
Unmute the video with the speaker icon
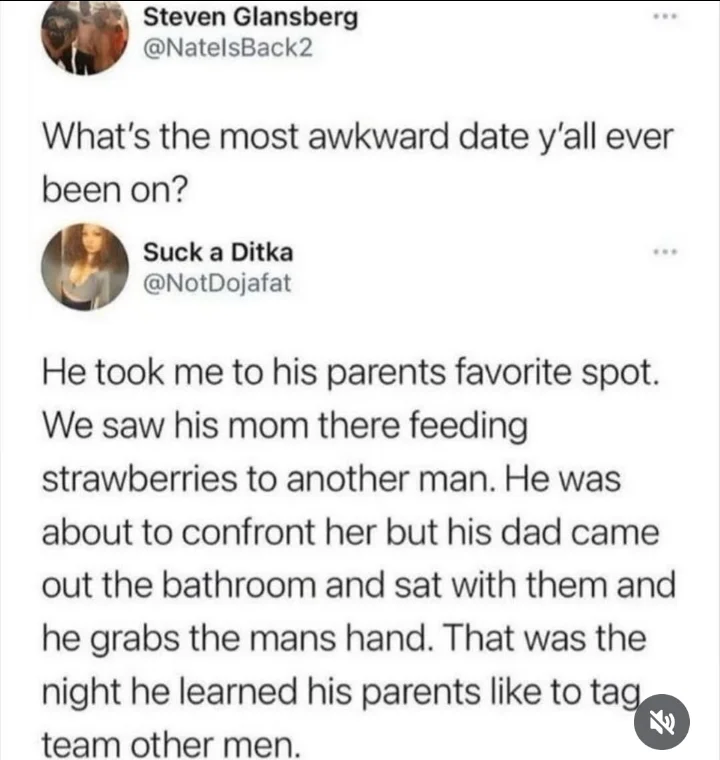(661, 721)
